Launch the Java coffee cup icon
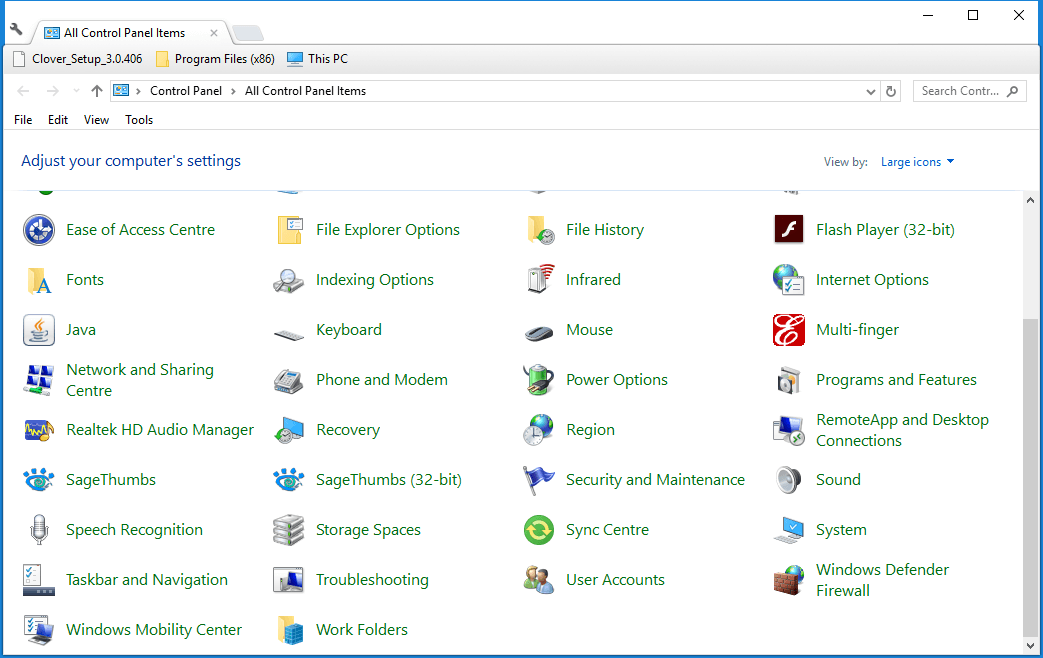This screenshot has height=658, width=1043. tap(39, 330)
